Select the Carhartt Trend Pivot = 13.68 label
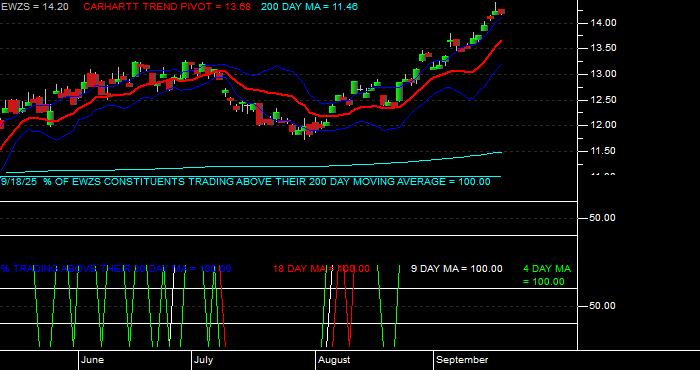This screenshot has width=700, height=370. [167, 7]
